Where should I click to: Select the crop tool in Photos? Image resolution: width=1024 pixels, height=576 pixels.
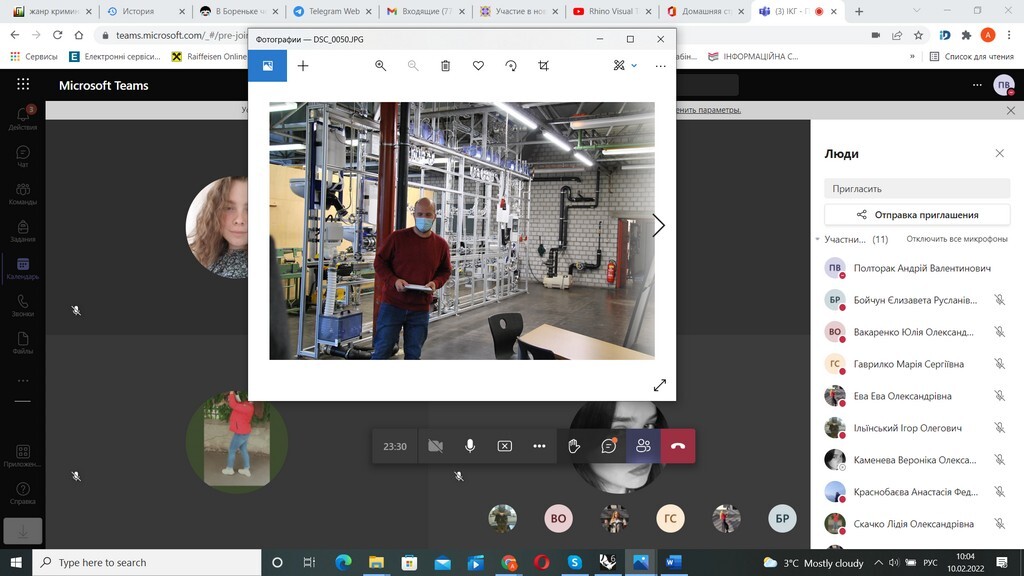point(543,66)
